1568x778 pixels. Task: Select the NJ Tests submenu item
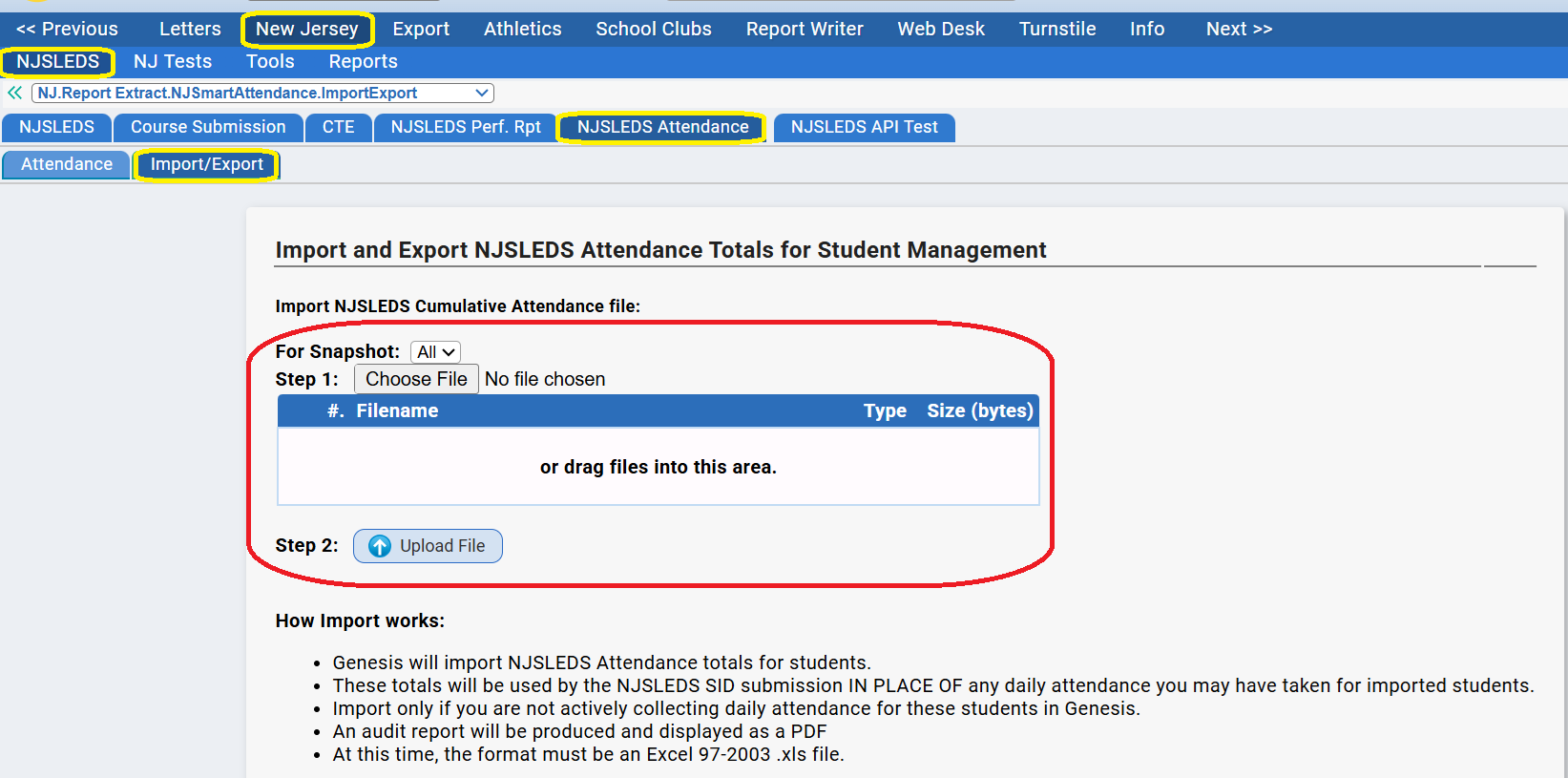(173, 62)
